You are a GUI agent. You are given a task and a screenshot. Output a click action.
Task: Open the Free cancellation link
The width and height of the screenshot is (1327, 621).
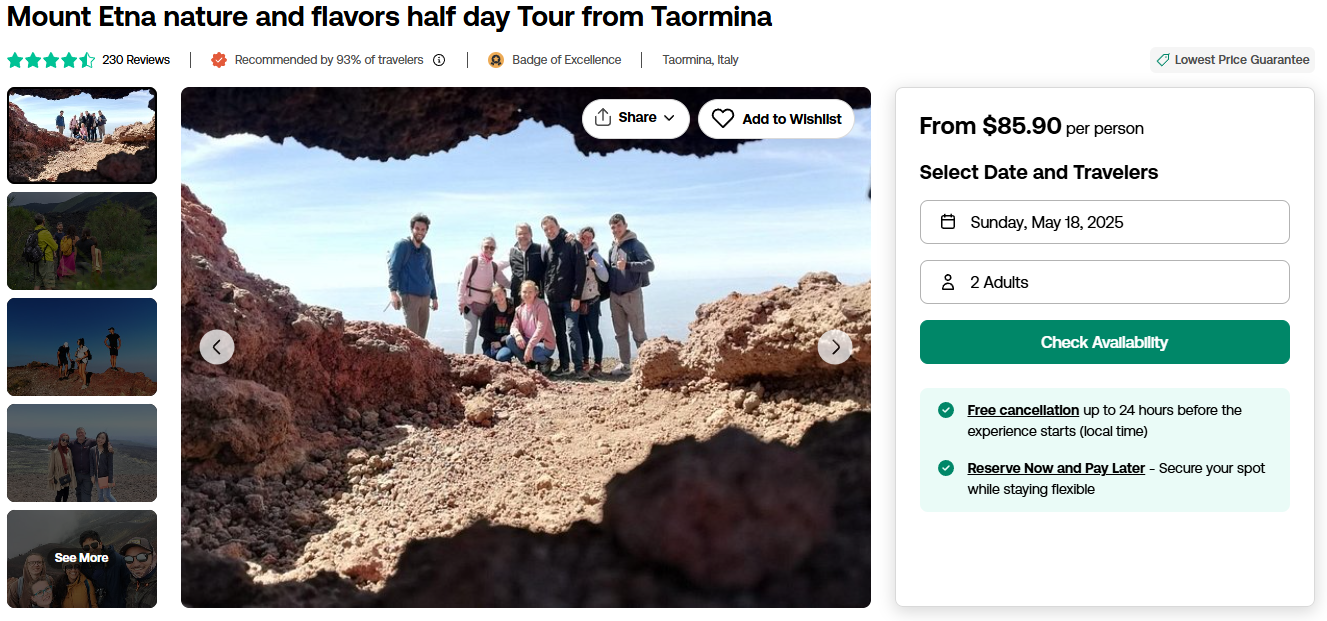[1023, 410]
